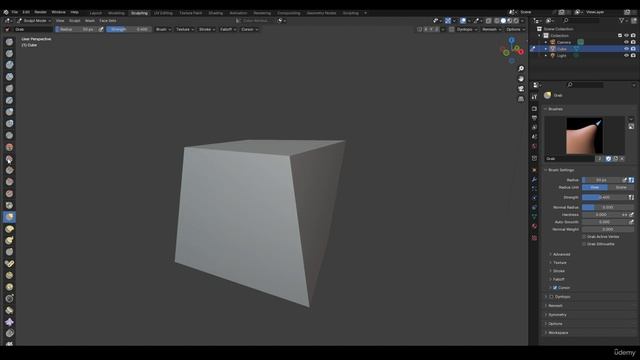Hide the Light in outliner
This screenshot has width=640, height=360.
point(626,56)
